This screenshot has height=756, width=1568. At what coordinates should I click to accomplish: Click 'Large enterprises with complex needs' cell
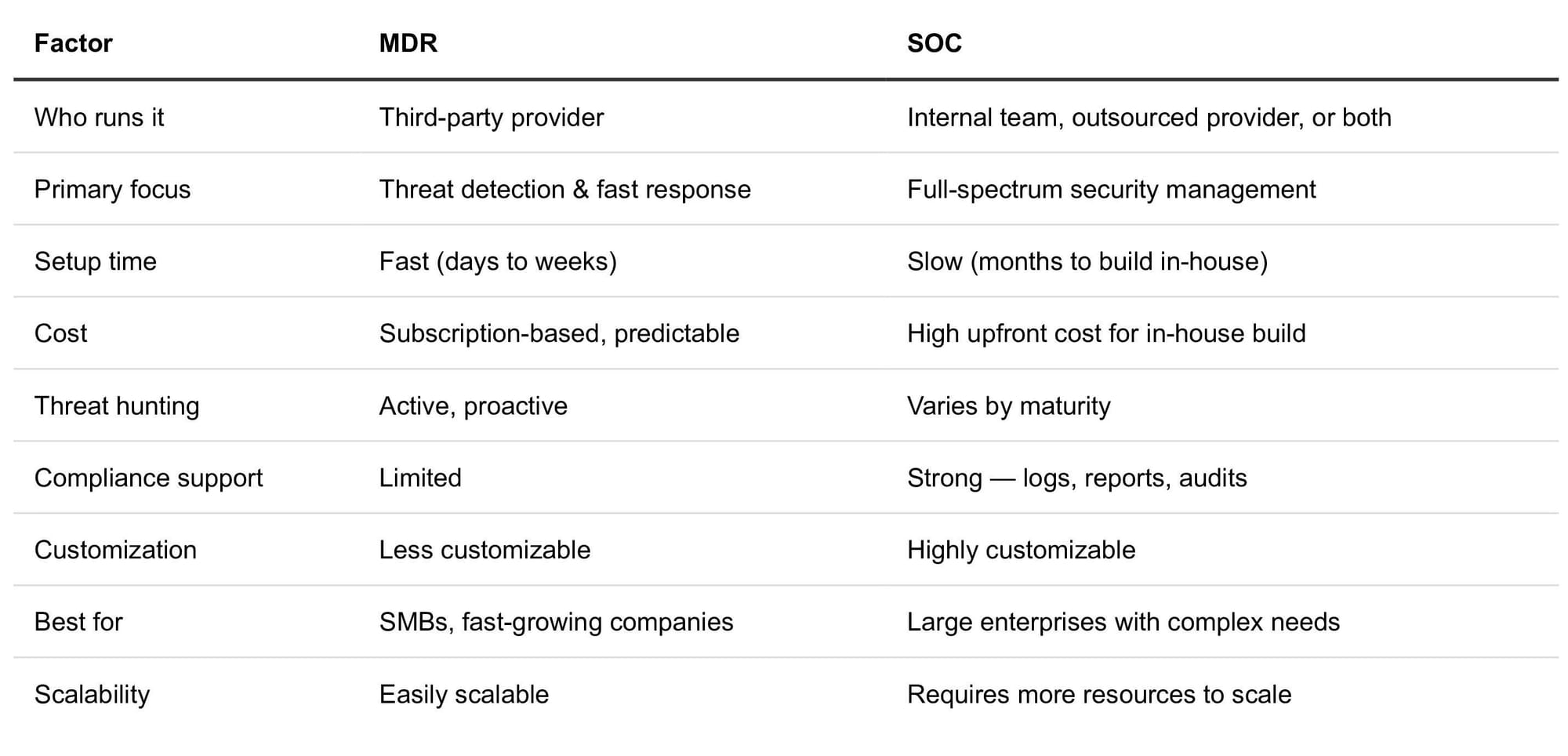tap(1123, 623)
